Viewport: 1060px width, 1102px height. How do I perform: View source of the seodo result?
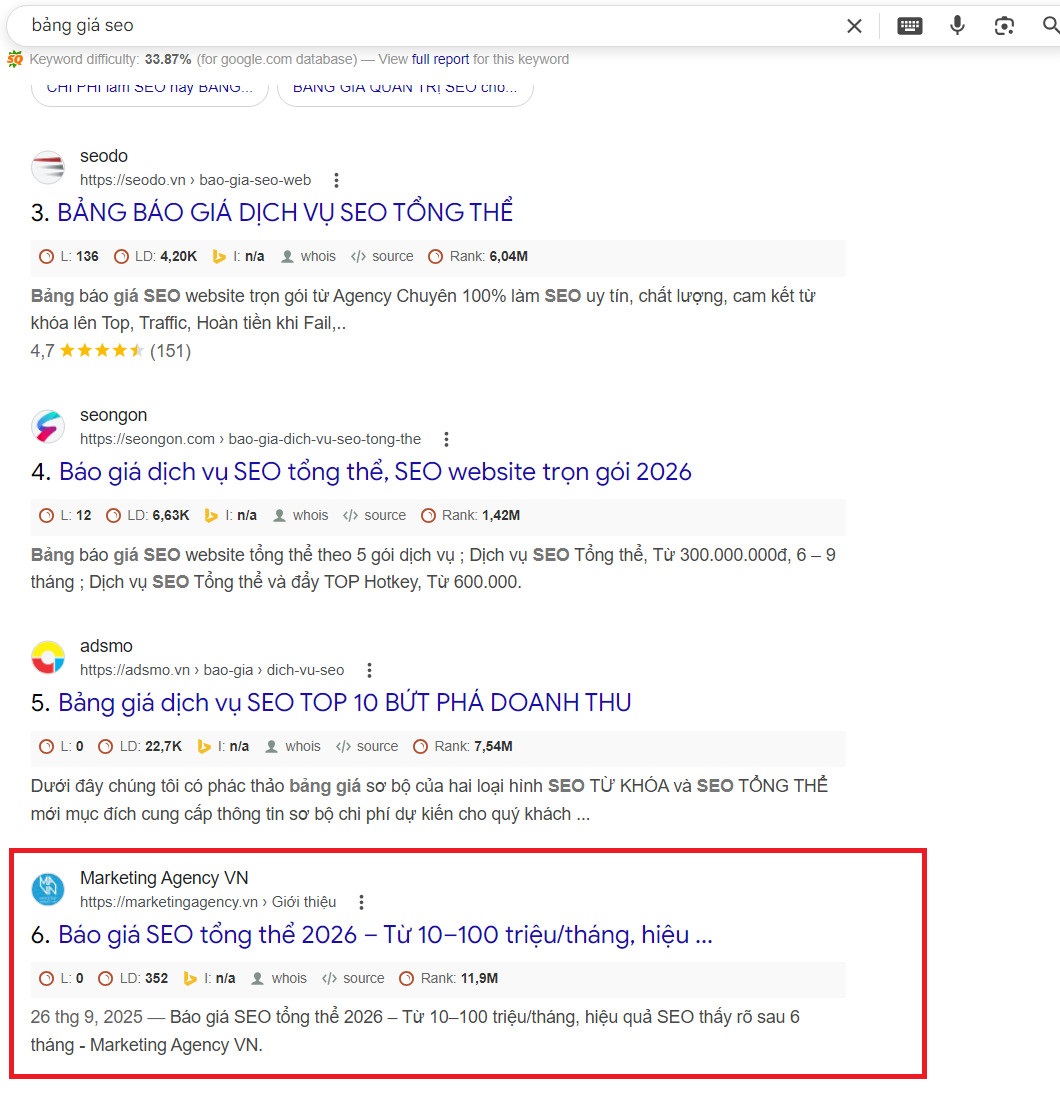tap(382, 257)
